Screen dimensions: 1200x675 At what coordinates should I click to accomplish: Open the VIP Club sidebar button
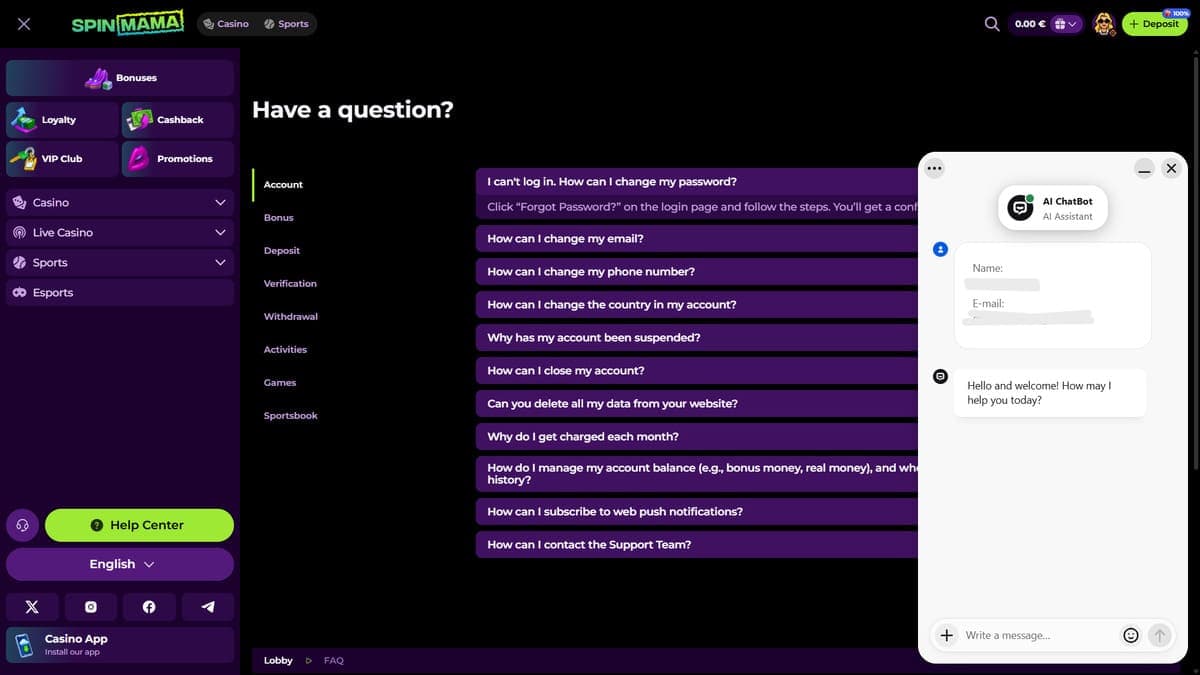61,159
